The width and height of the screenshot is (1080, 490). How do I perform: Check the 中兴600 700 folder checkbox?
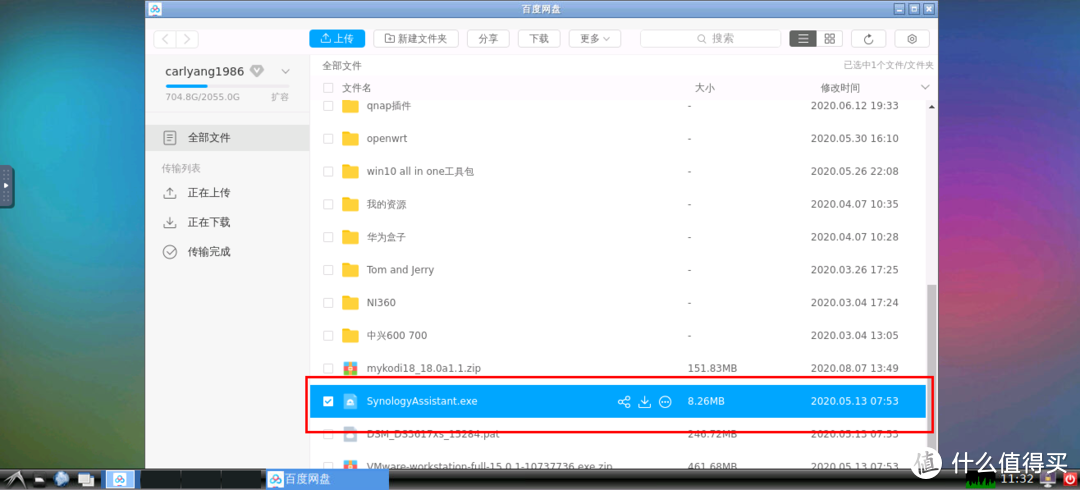[328, 336]
